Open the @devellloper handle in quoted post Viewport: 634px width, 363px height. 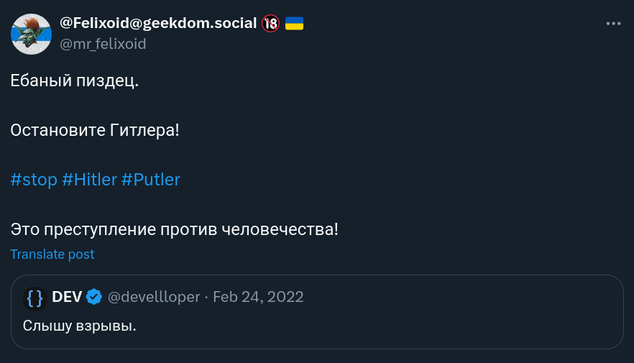tap(154, 297)
